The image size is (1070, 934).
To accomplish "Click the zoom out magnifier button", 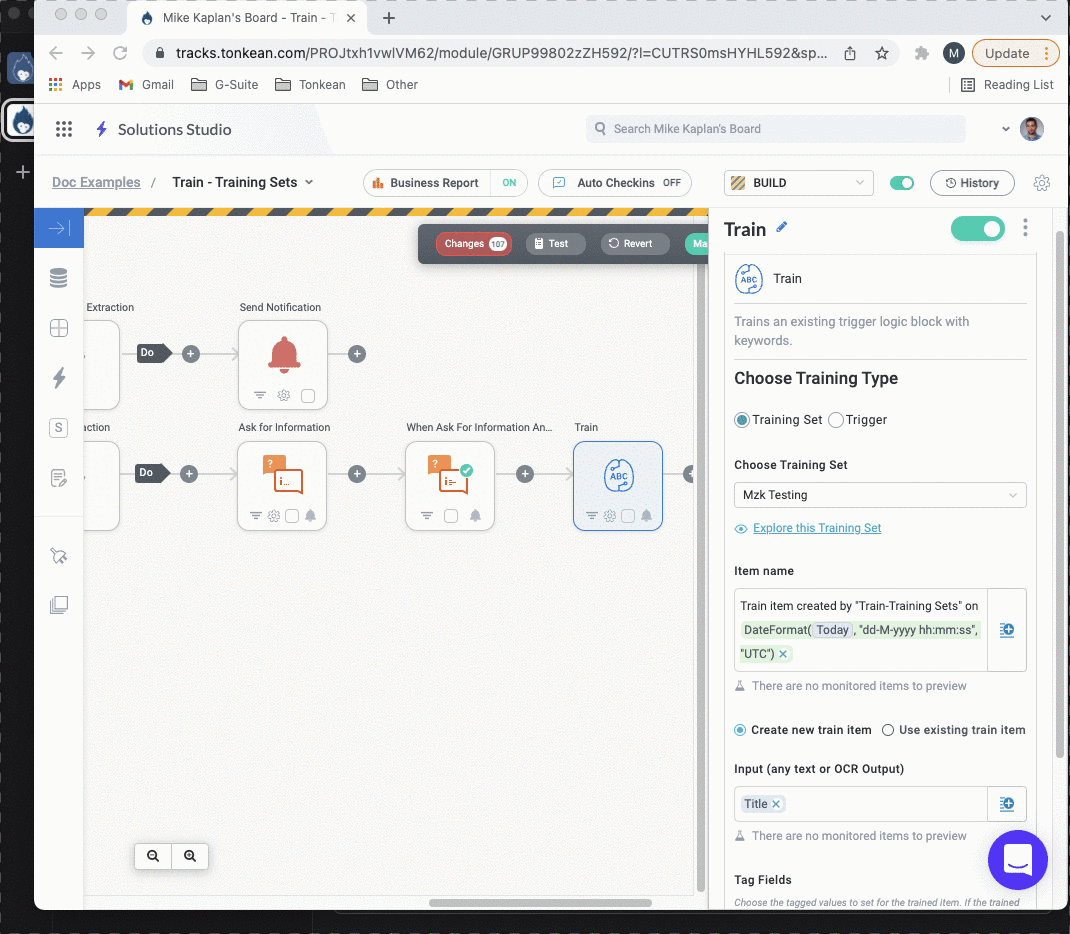I will (153, 856).
